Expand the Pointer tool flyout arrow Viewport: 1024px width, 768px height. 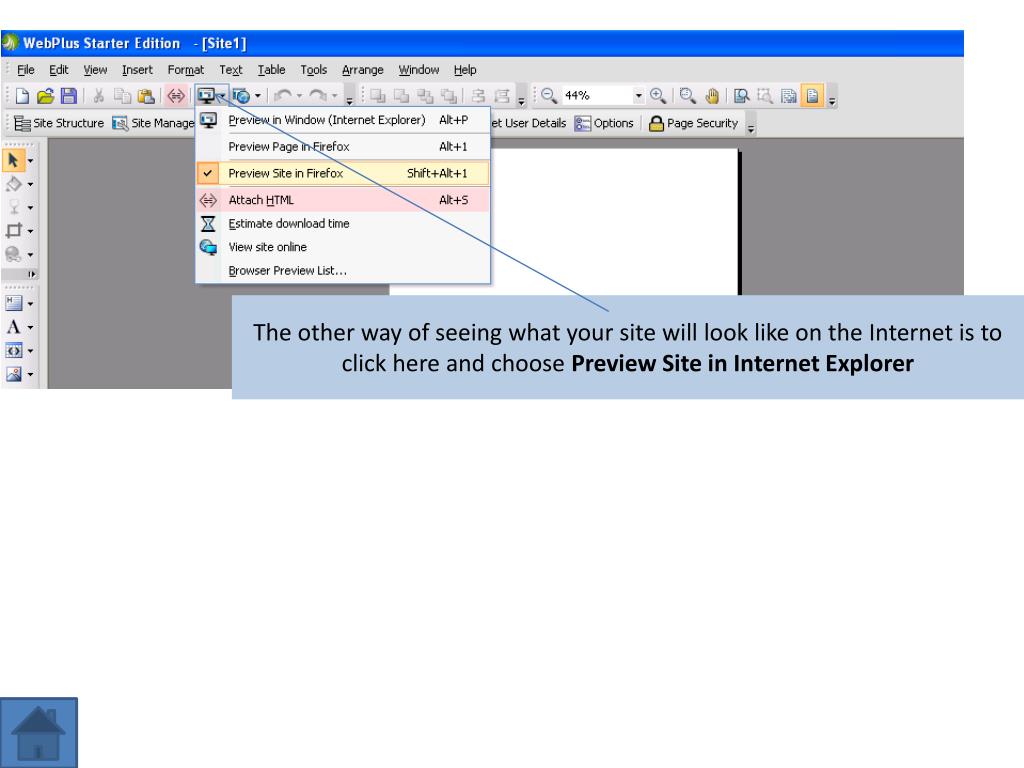coord(30,161)
